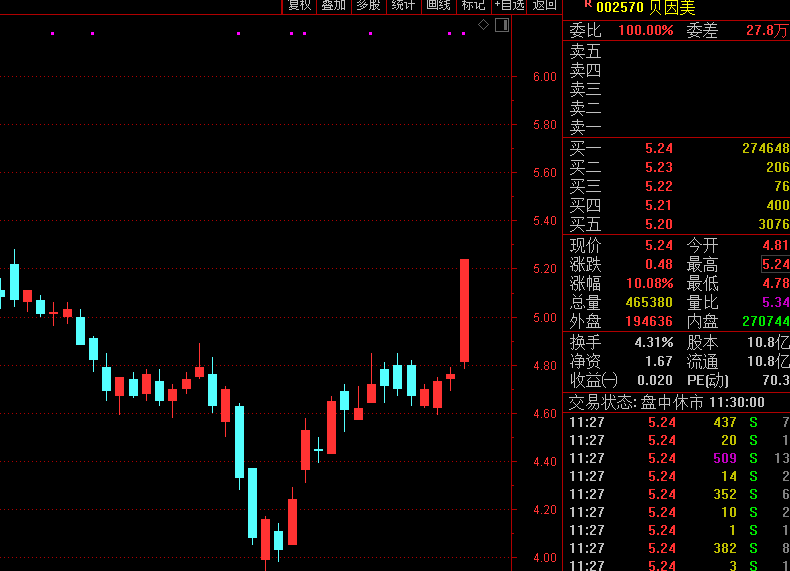Click the boxed 最高 value 5.24

[775, 264]
